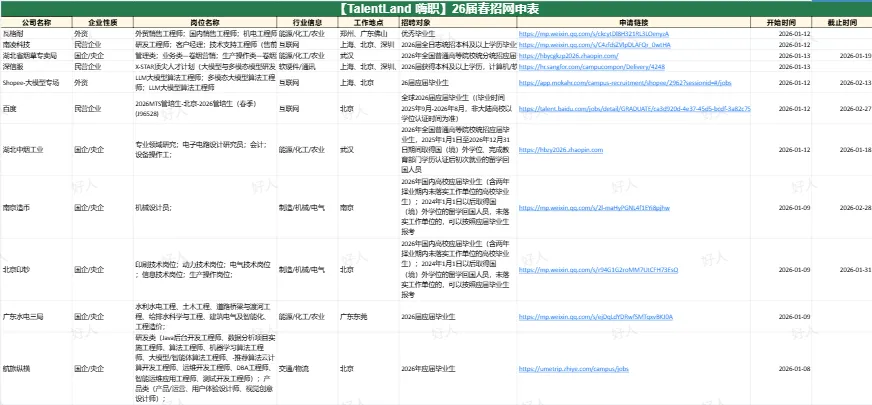Open the application link in the 北京印钞 row
The width and height of the screenshot is (872, 405).
tap(598, 270)
